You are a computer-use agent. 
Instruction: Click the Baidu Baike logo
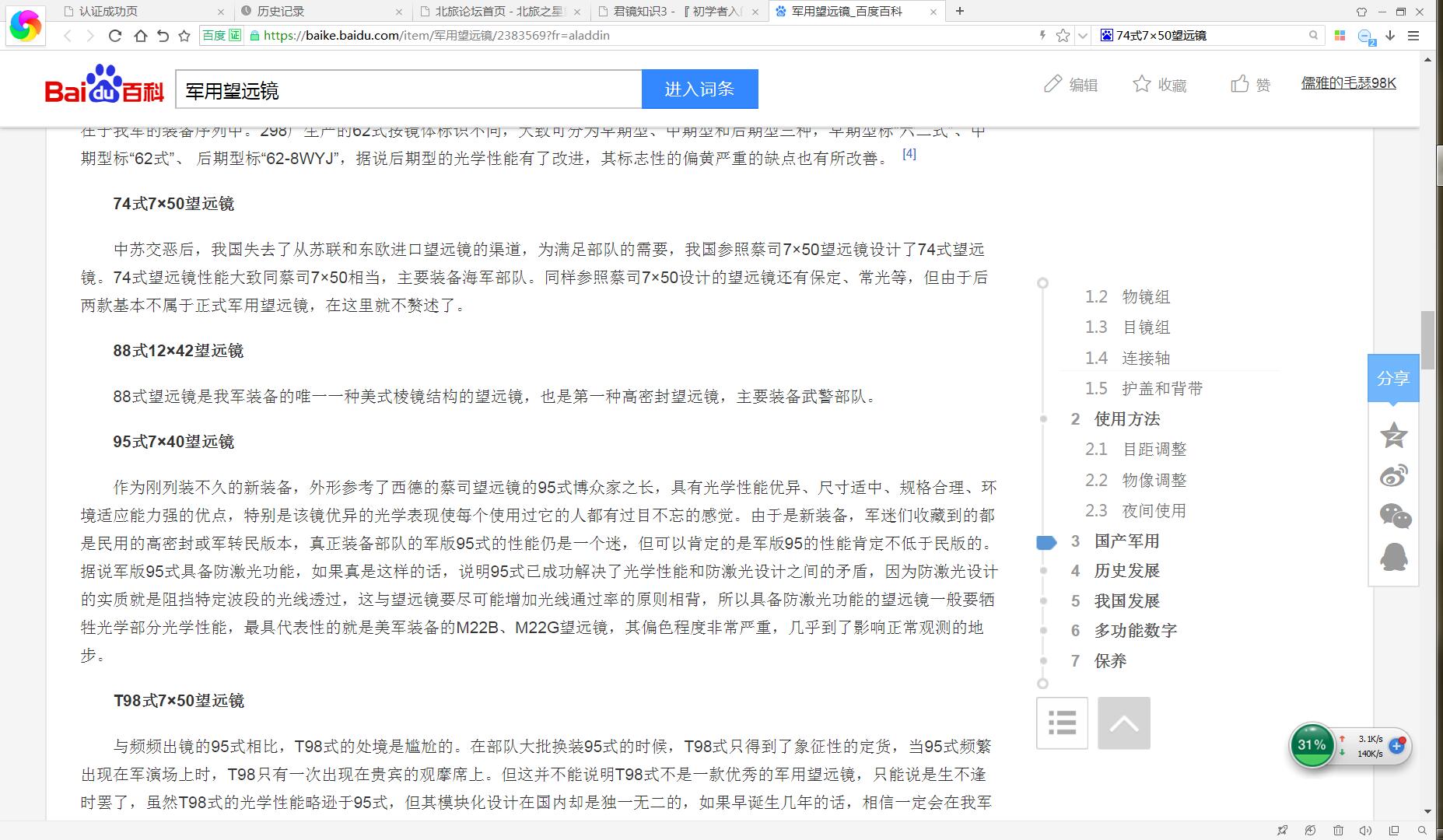point(105,85)
